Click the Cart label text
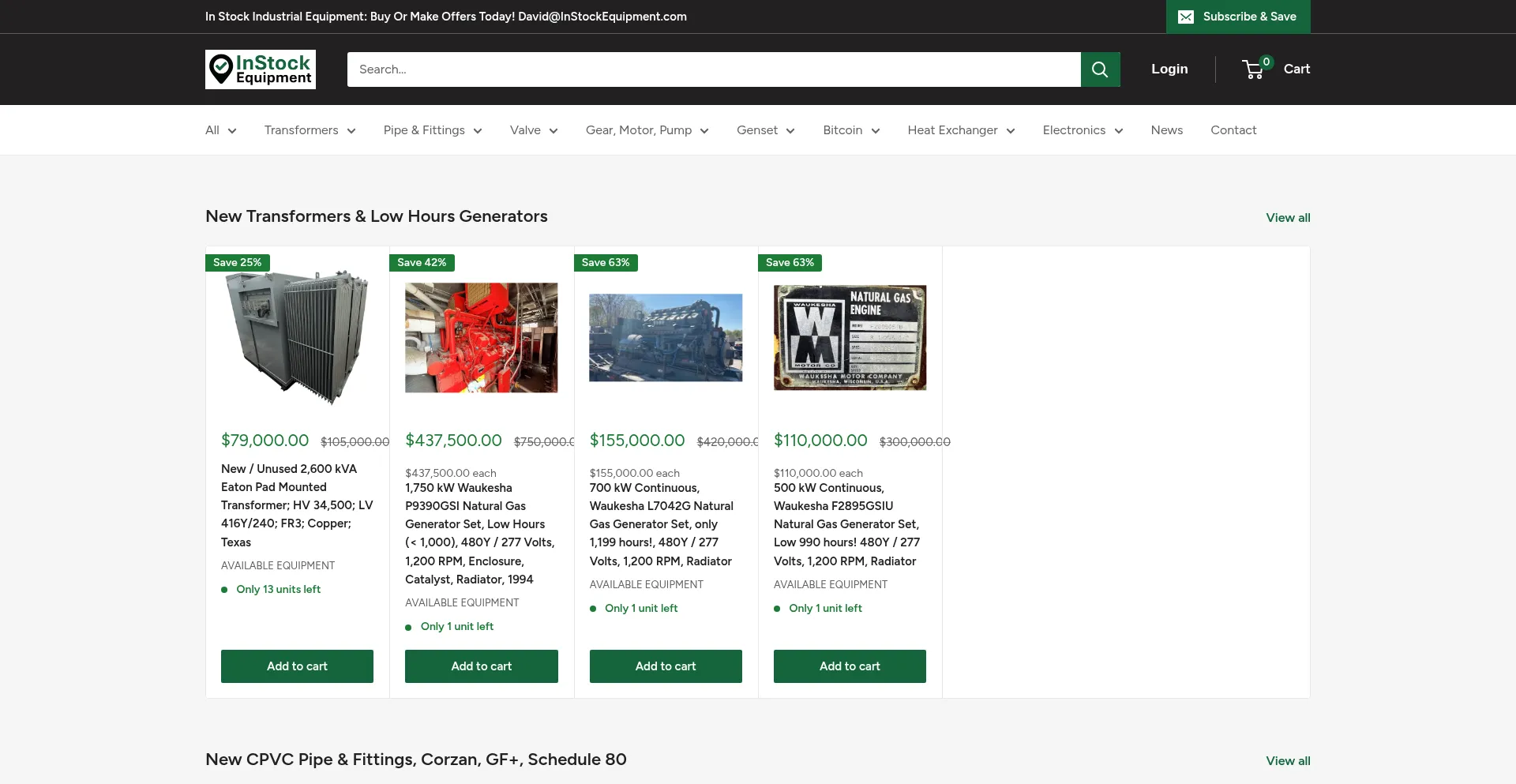The height and width of the screenshot is (784, 1516). (1296, 69)
